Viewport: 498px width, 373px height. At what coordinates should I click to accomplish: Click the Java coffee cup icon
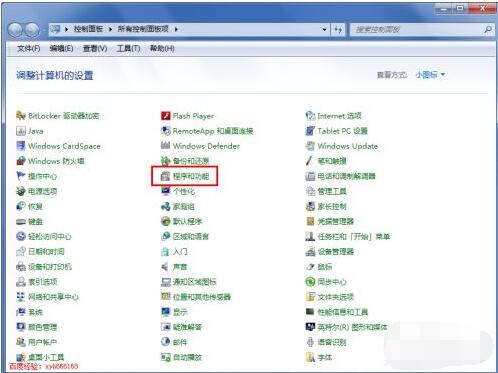click(21, 131)
